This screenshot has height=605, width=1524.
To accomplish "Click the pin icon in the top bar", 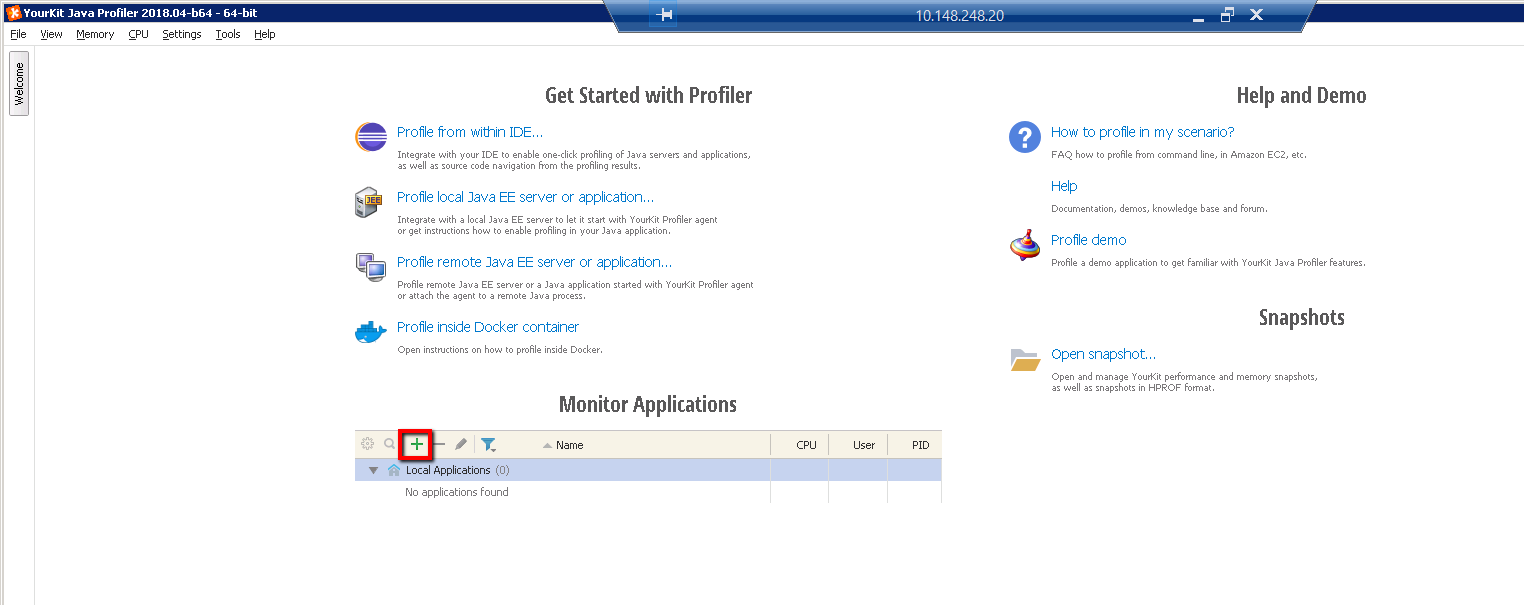I will (x=663, y=15).
